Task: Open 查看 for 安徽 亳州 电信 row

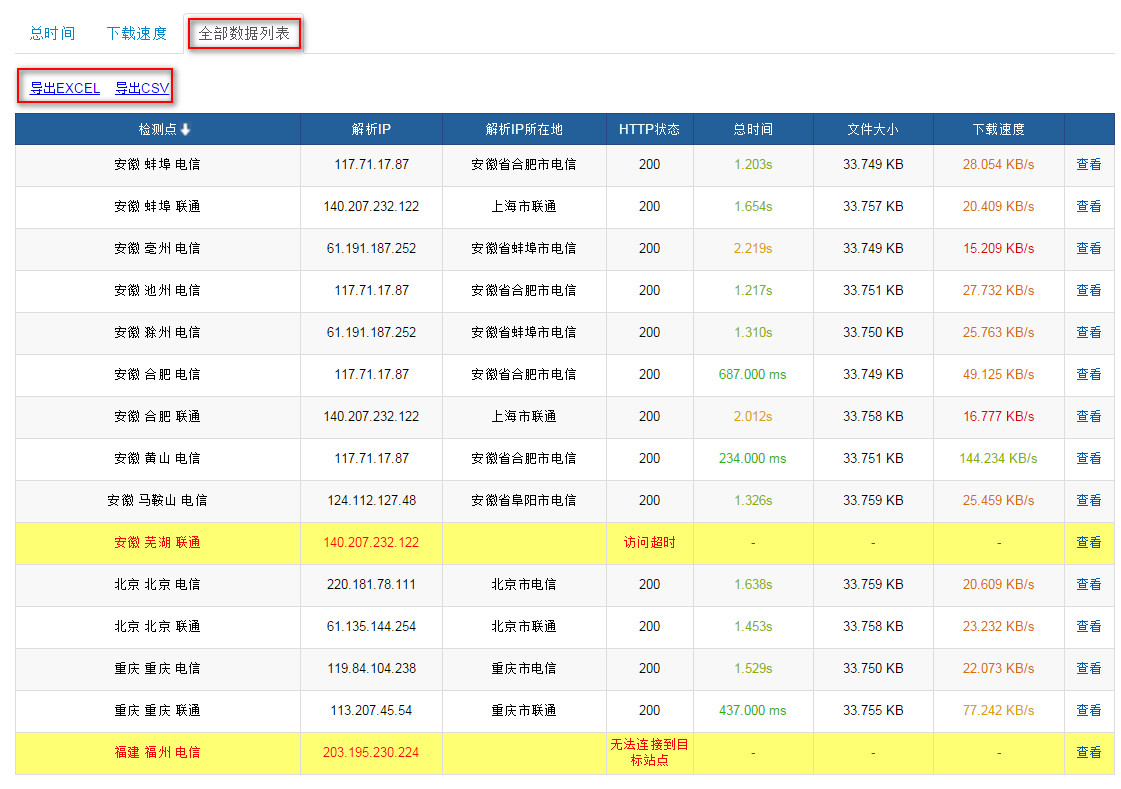Action: (x=1088, y=248)
